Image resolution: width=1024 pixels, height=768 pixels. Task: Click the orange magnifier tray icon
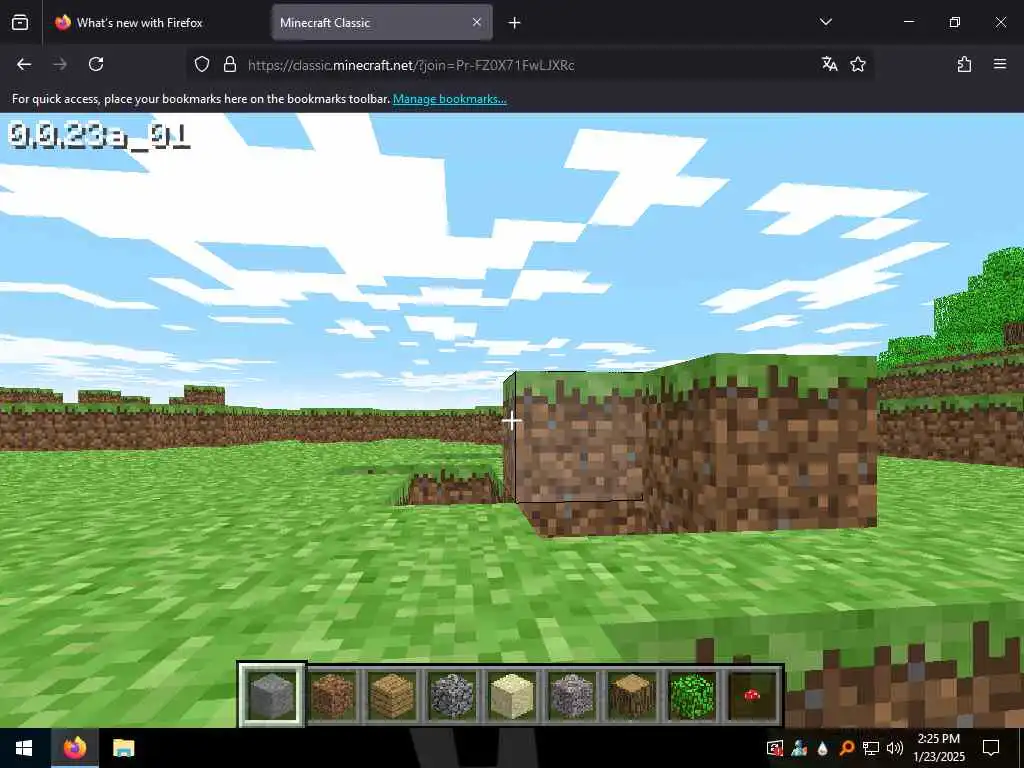(x=846, y=748)
